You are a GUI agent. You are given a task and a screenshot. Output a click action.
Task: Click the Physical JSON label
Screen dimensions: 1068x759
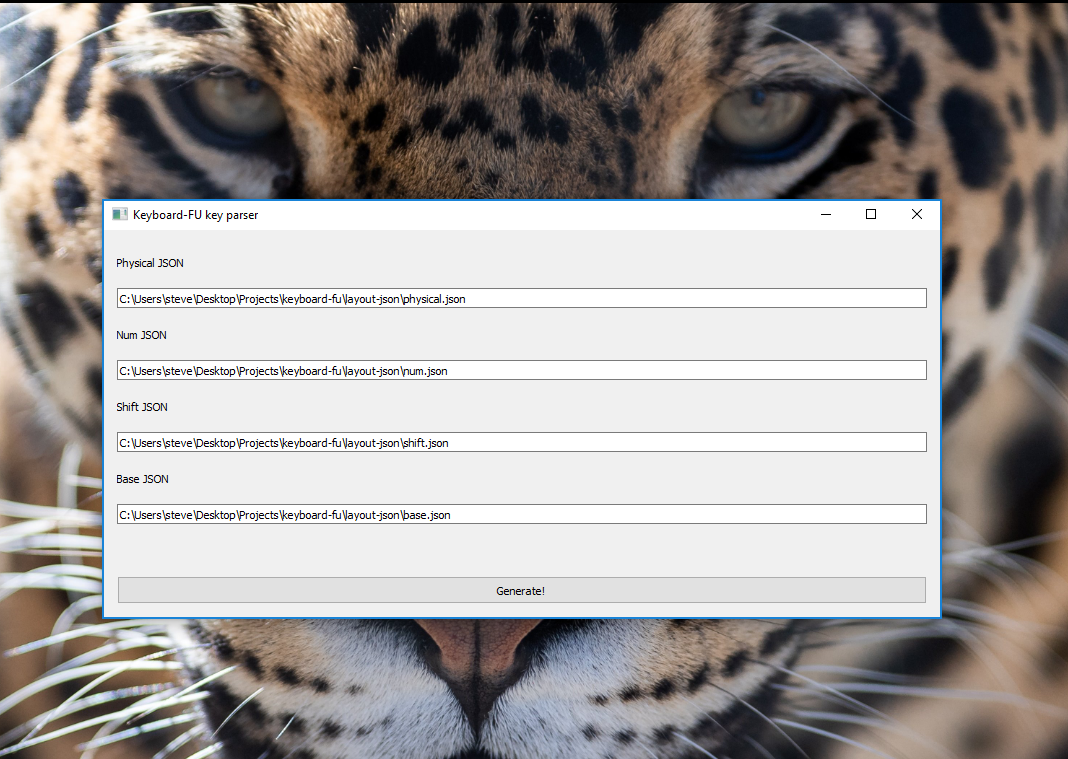150,263
